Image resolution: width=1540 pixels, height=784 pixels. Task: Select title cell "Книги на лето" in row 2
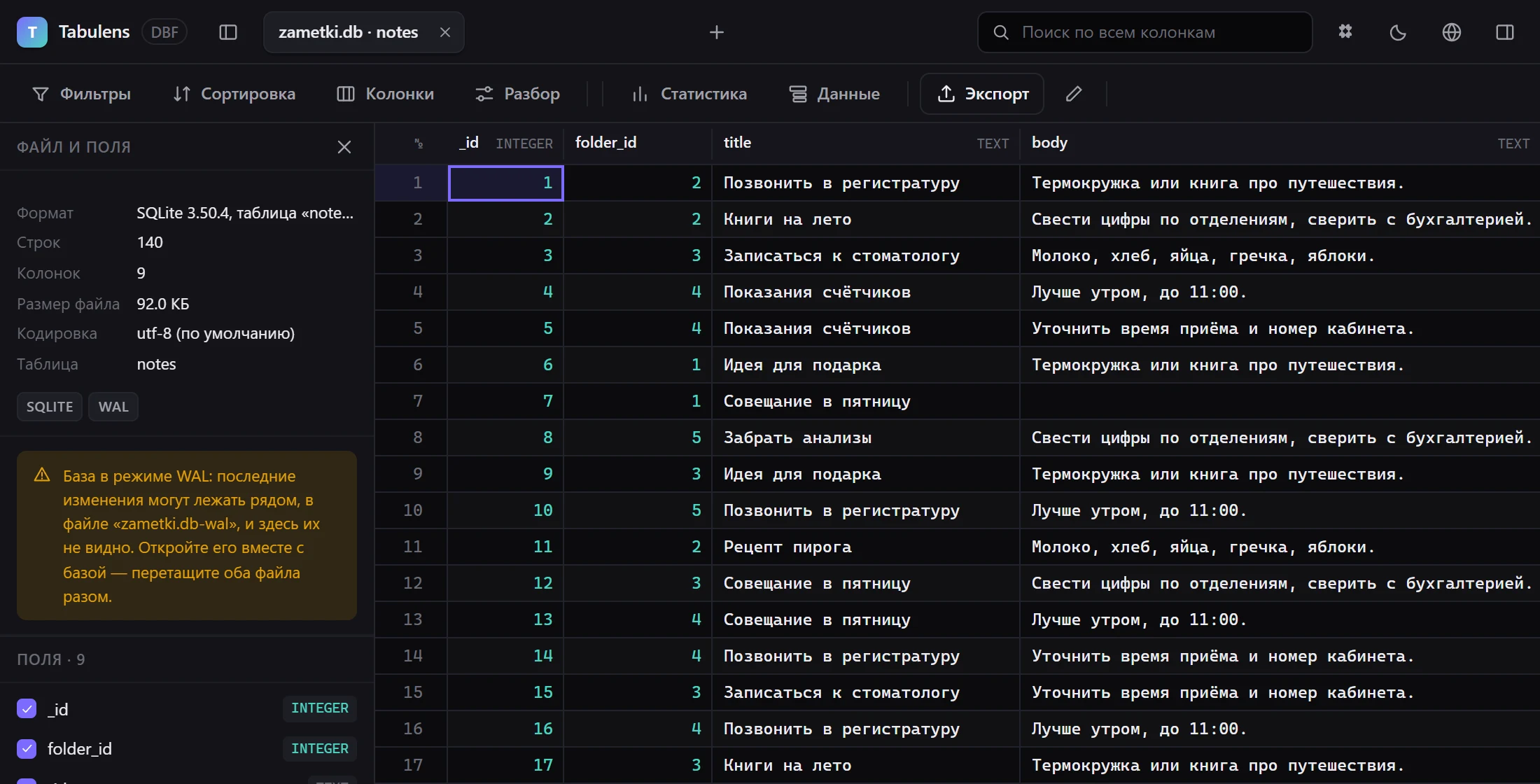pos(866,219)
